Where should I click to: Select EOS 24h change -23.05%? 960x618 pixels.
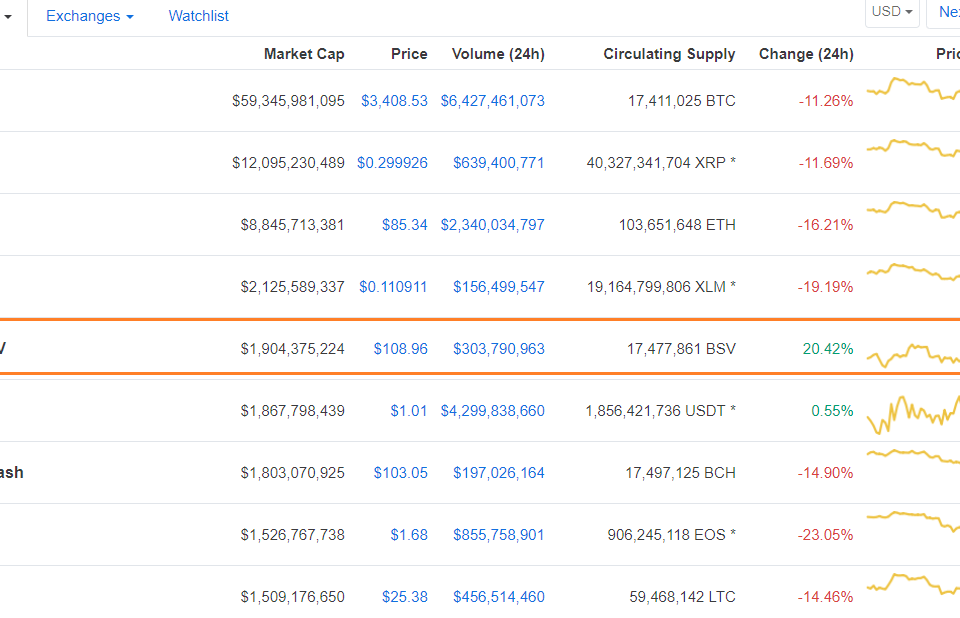825,535
